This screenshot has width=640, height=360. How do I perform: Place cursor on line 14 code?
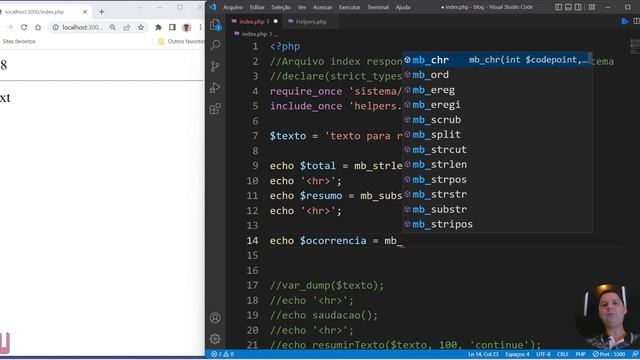336,240
